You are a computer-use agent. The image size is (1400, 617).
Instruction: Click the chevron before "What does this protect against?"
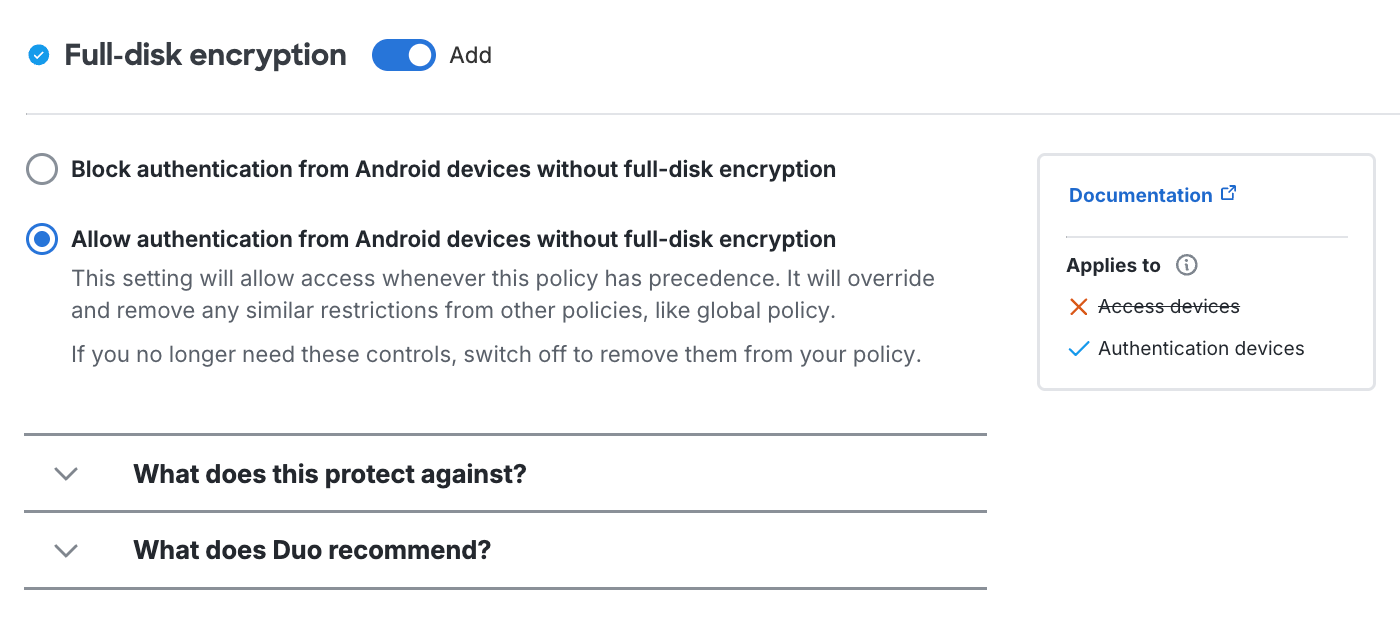pyautogui.click(x=65, y=474)
